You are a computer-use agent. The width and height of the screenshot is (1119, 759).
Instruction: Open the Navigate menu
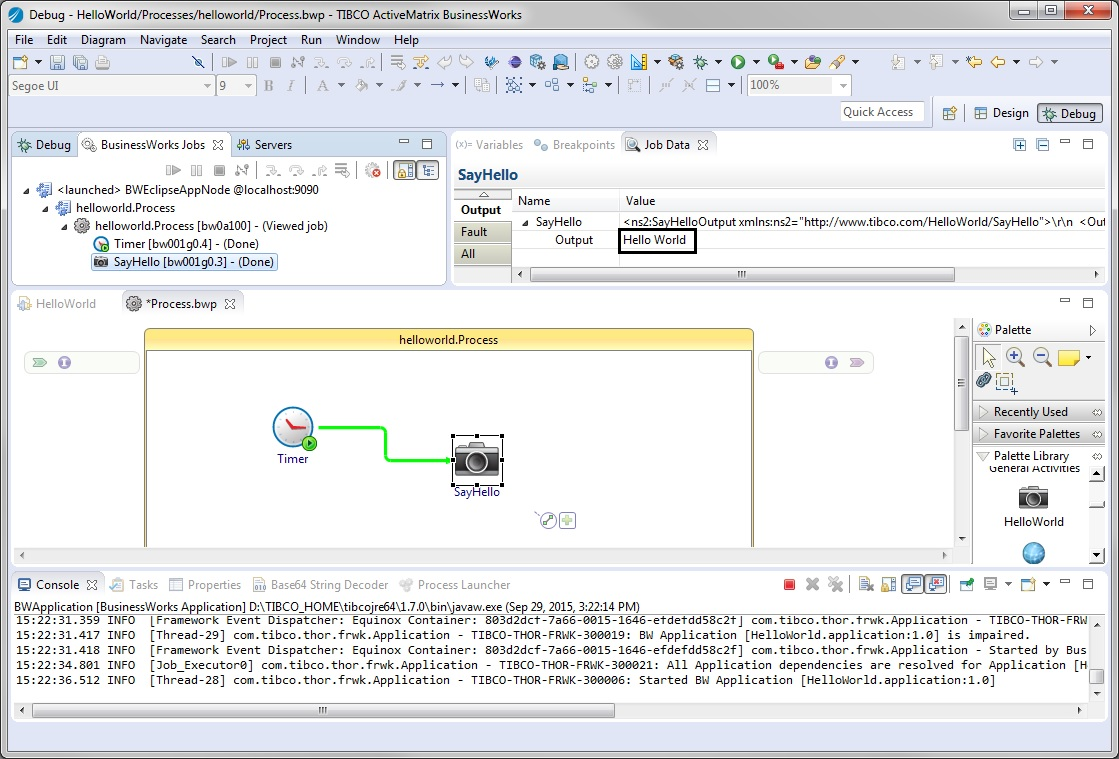tap(163, 40)
